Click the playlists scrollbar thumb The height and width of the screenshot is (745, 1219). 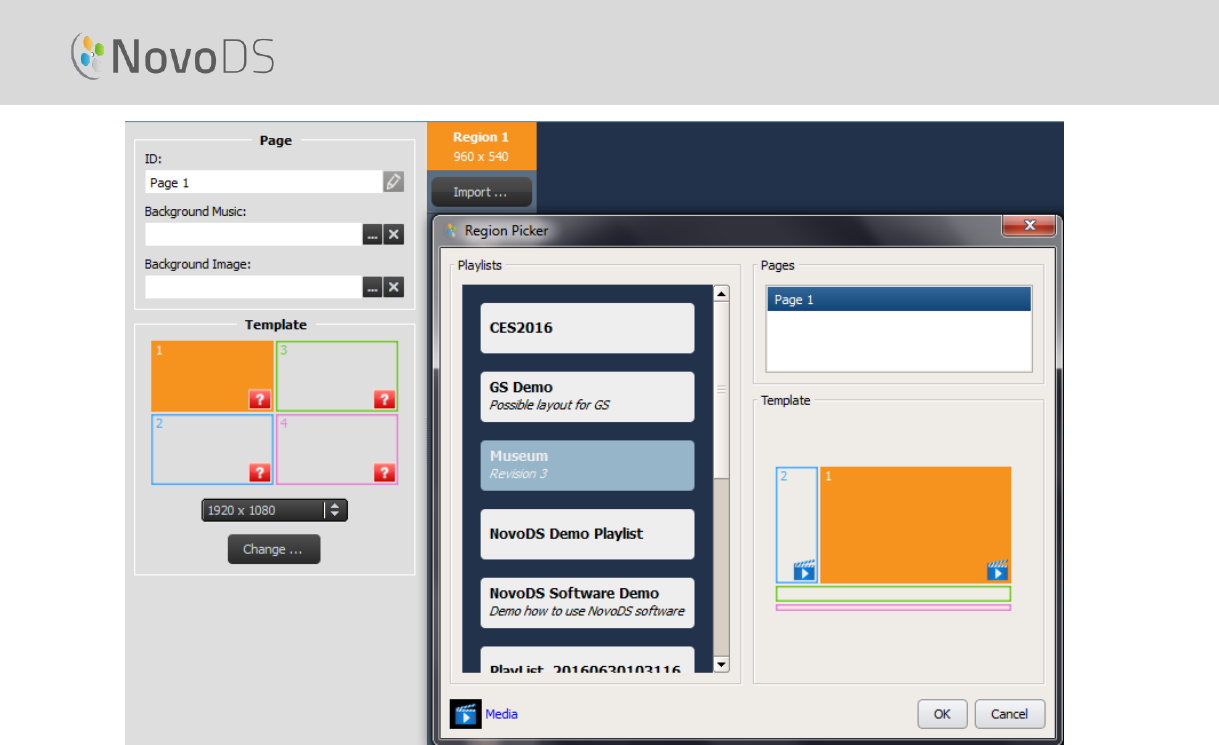tap(721, 391)
